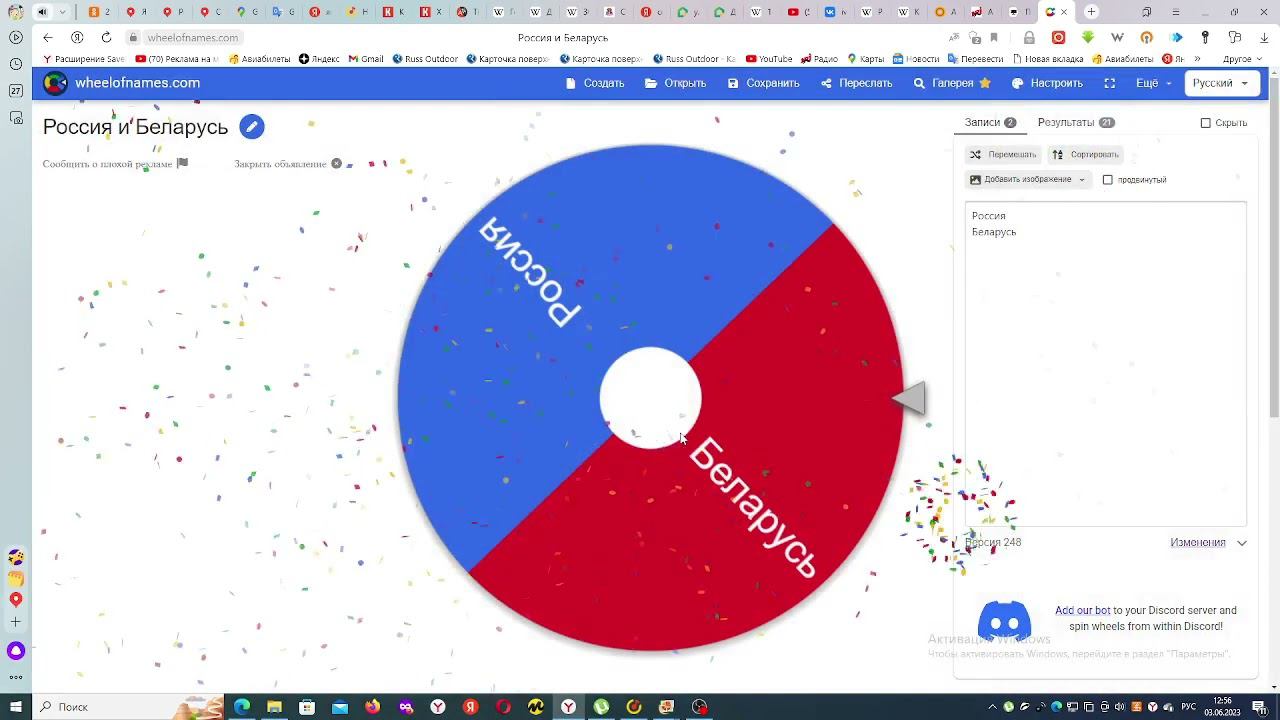Toggle fullscreen mode icon in header
Screen dimensions: 1280x720
coord(1109,83)
